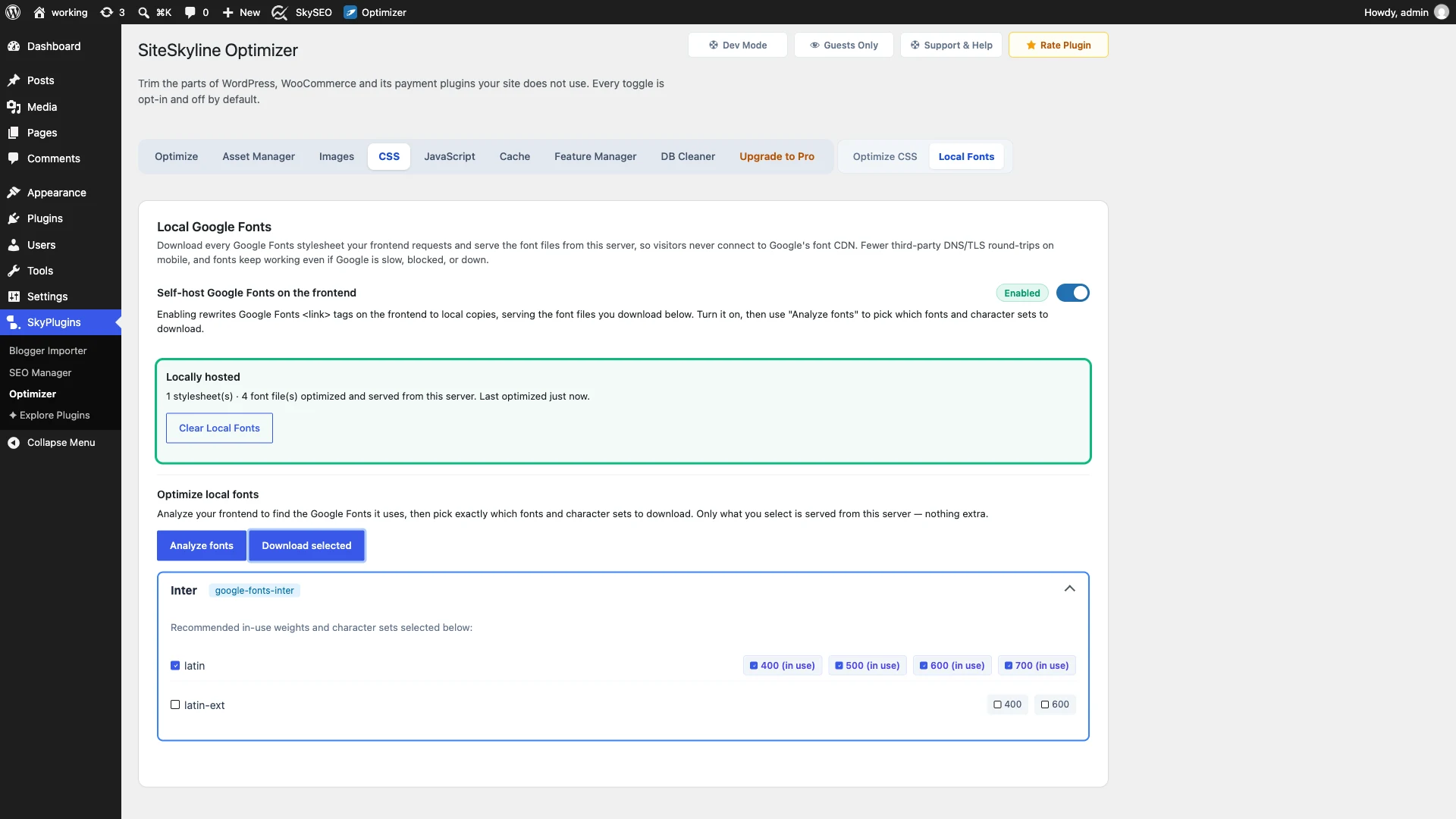Open the admin user avatar

tap(1442, 12)
